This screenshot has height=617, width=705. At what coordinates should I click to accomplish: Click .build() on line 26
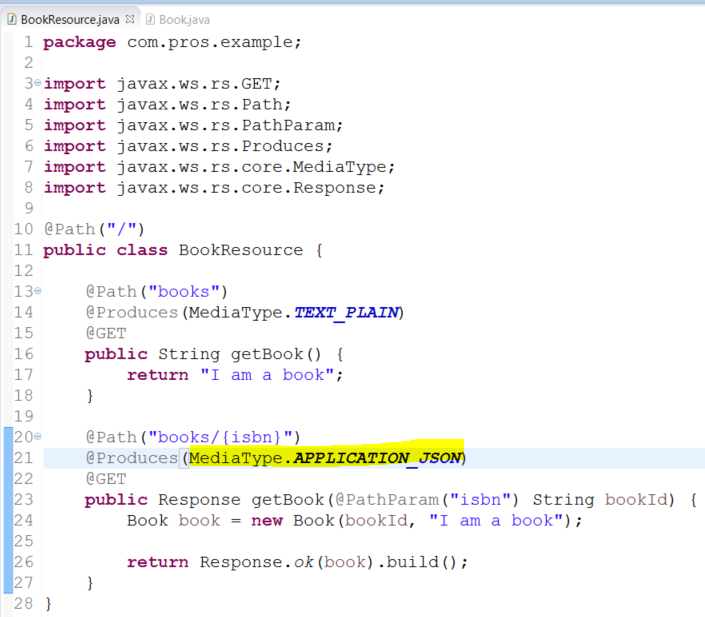(x=418, y=562)
